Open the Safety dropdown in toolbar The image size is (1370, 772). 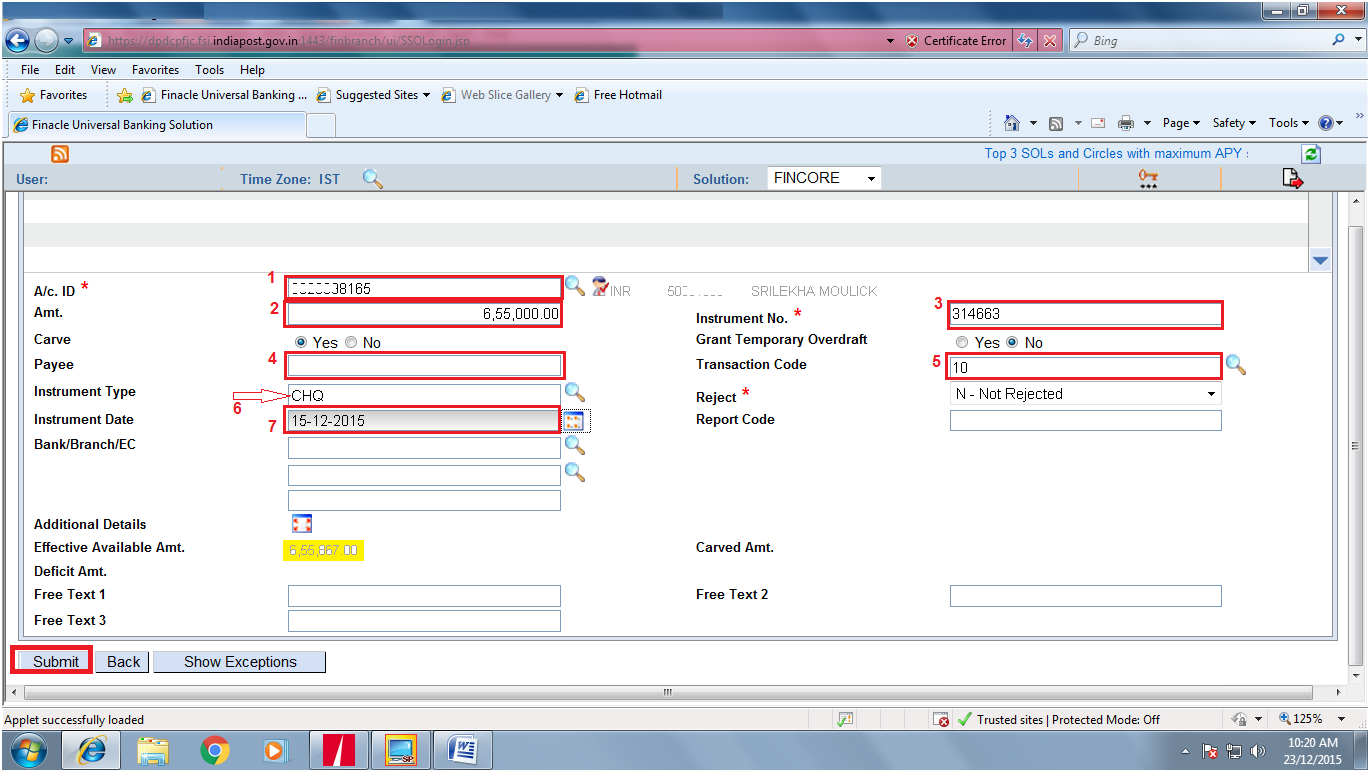click(1234, 122)
